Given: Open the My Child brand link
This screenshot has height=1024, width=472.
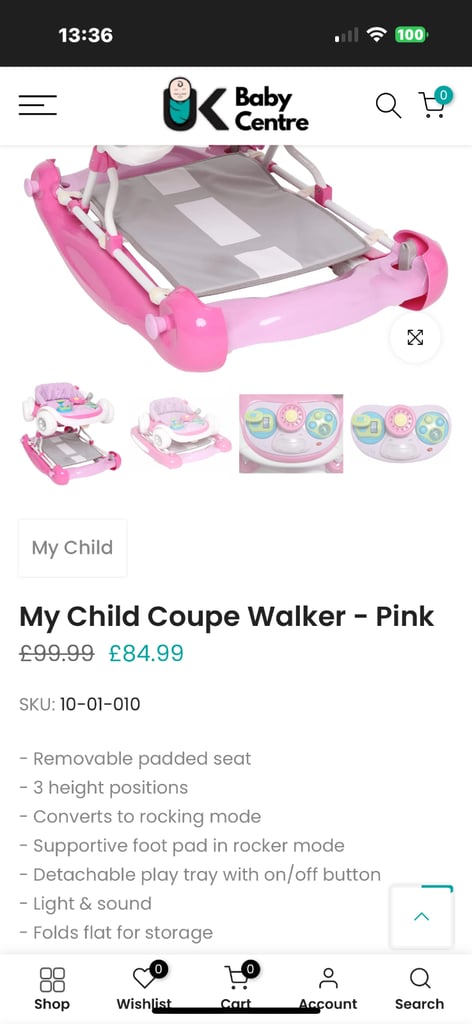Looking at the screenshot, I should click(x=72, y=548).
